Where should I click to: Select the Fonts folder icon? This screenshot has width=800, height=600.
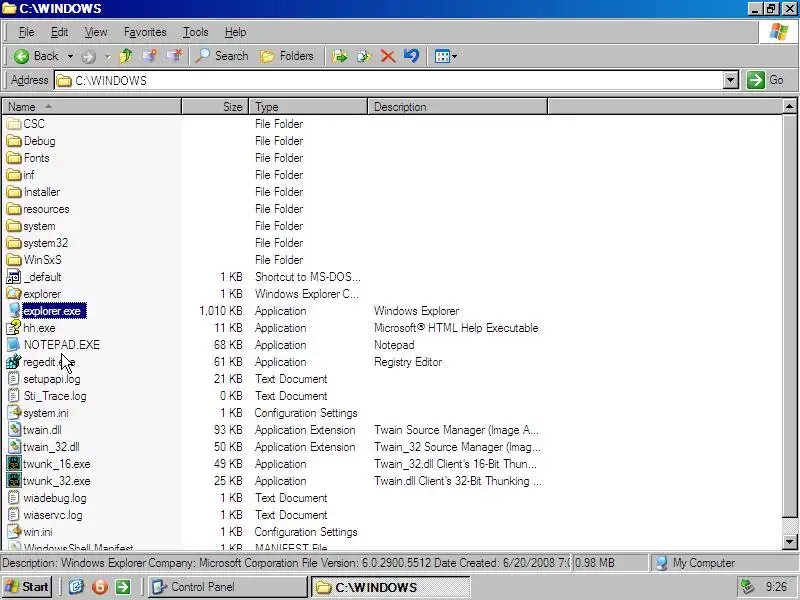14,158
